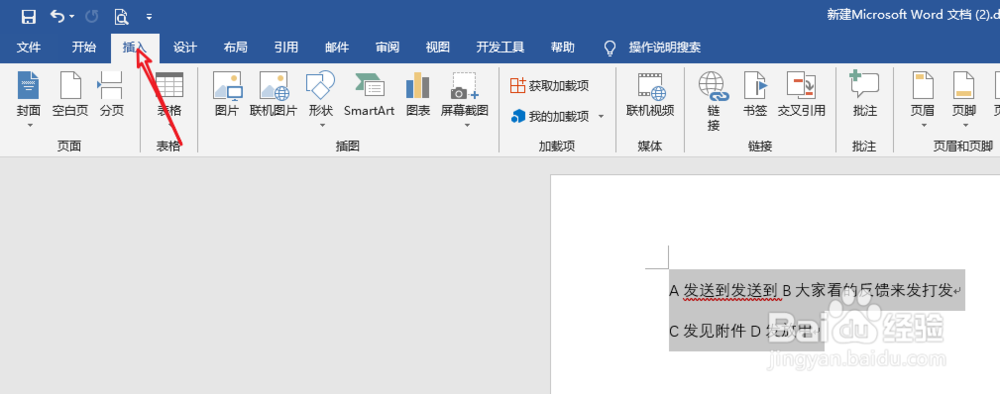Insert a SmartArt graphic
The height and width of the screenshot is (394, 1000).
[369, 94]
